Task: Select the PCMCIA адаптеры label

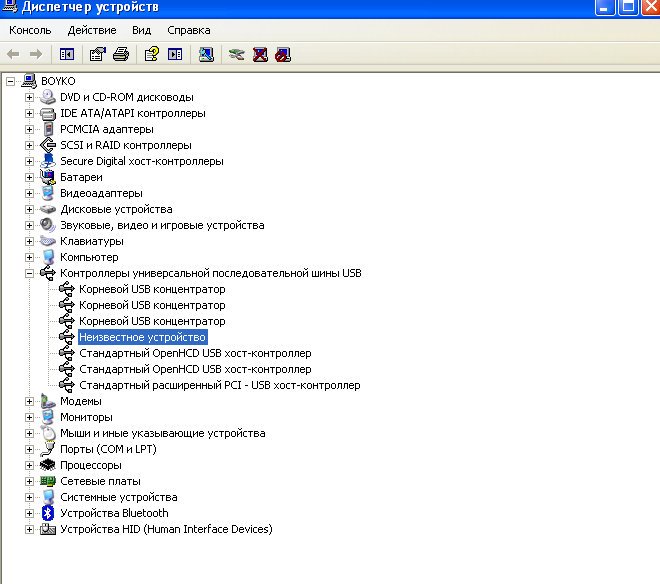Action: pos(106,129)
